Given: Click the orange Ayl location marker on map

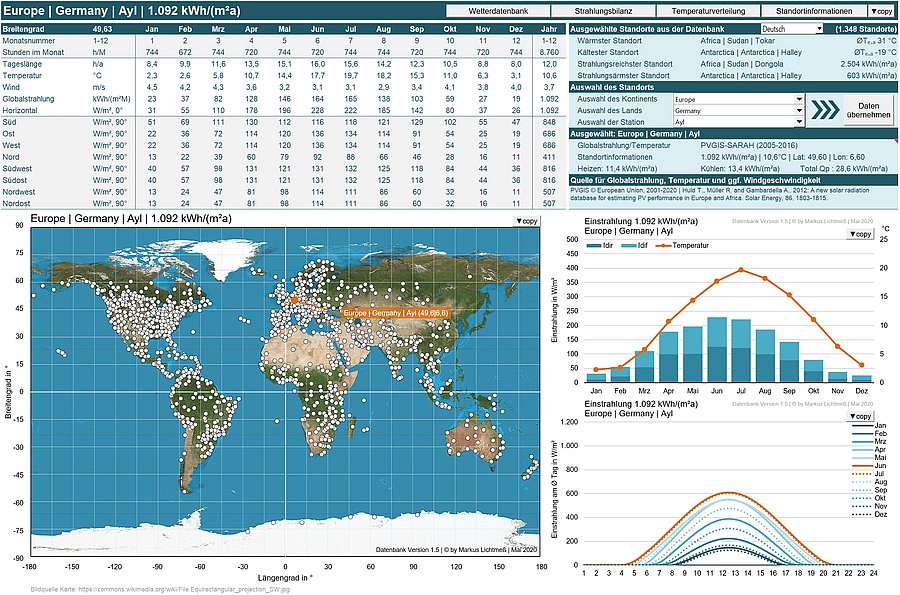Looking at the screenshot, I should tap(294, 298).
